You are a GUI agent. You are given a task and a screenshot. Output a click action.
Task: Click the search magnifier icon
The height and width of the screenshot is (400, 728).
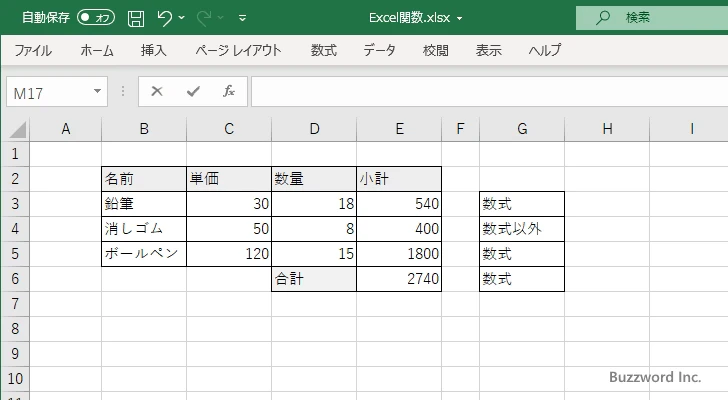pyautogui.click(x=603, y=18)
